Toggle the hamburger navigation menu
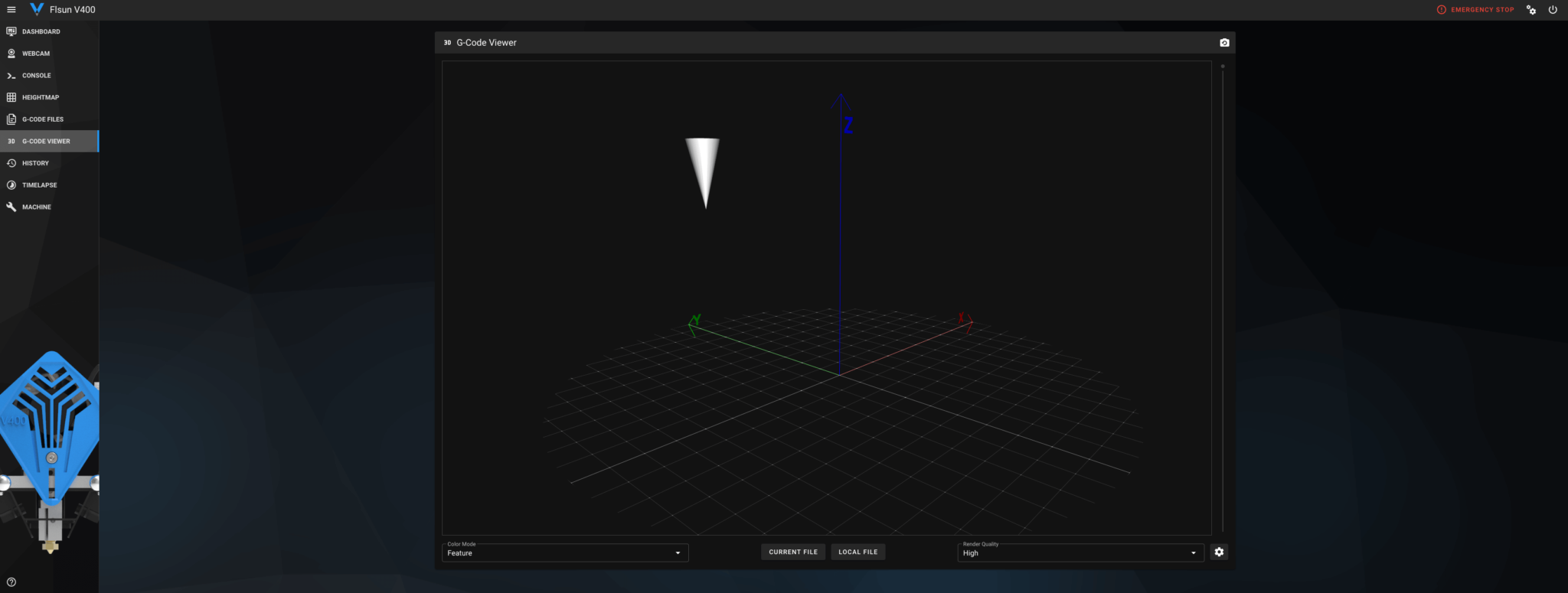Screen dimensions: 1568x593 point(11,10)
